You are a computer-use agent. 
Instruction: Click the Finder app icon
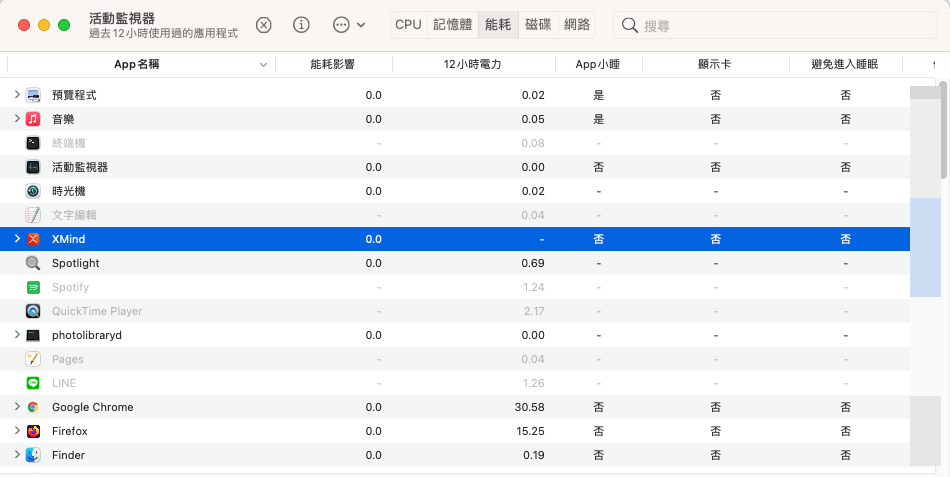coord(33,455)
